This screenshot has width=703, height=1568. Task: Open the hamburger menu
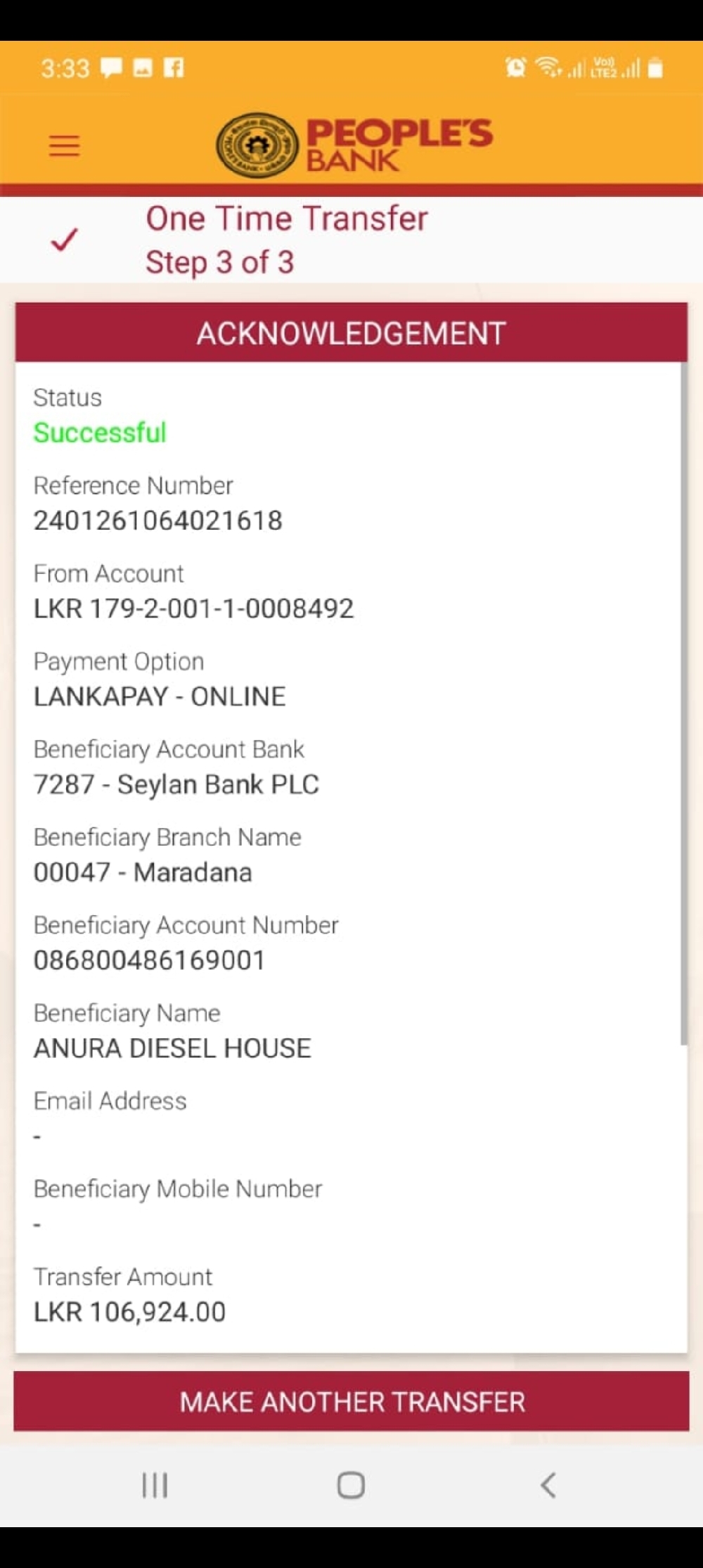64,146
